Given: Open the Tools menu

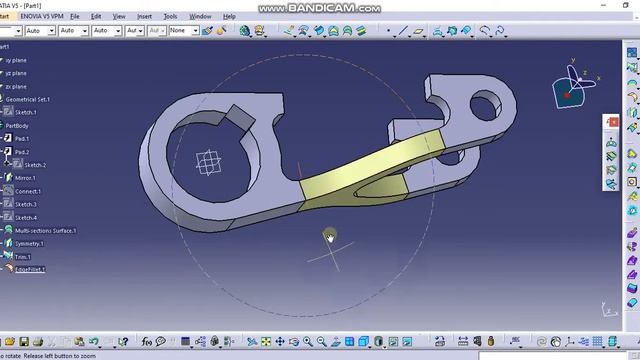Looking at the screenshot, I should (x=170, y=16).
